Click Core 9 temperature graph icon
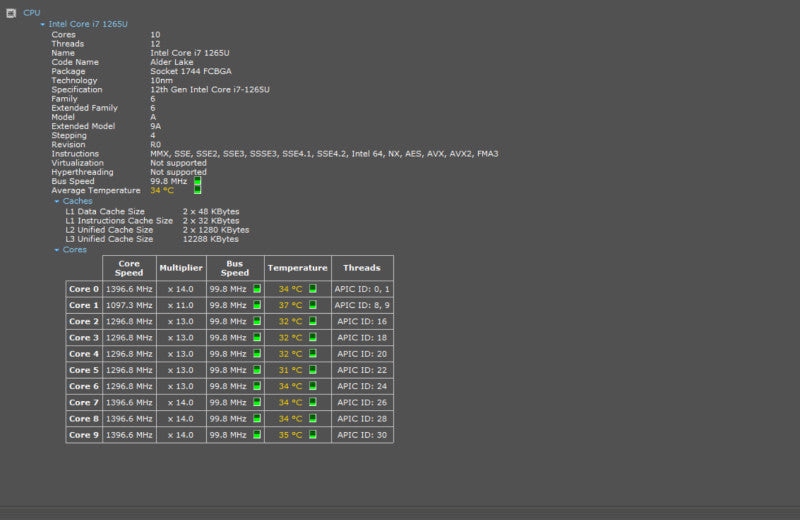This screenshot has width=800, height=520. [313, 435]
